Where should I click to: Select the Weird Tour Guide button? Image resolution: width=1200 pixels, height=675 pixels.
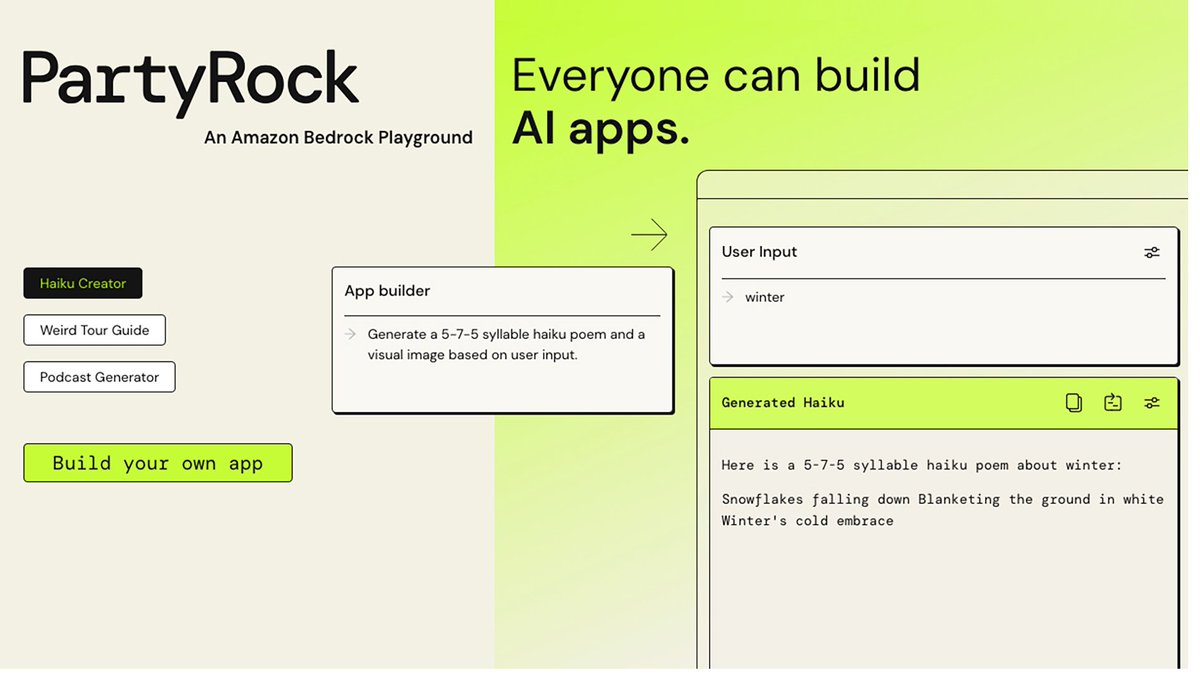[95, 330]
